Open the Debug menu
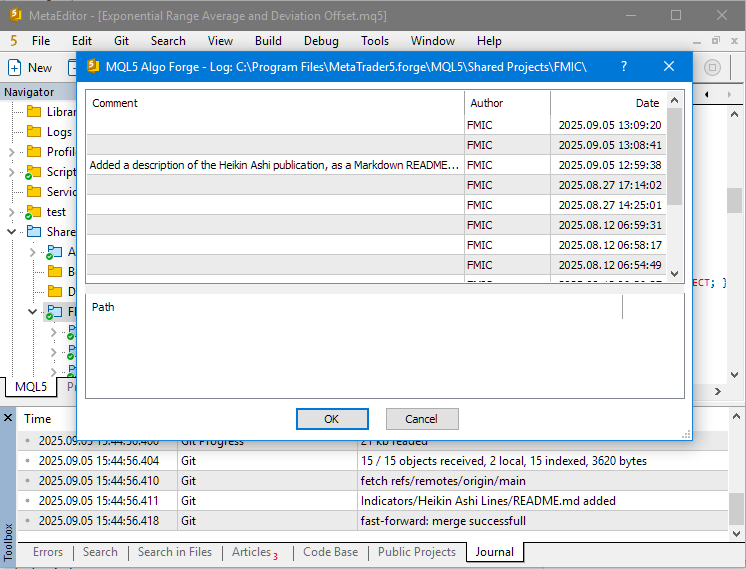The image size is (746, 569). click(321, 41)
